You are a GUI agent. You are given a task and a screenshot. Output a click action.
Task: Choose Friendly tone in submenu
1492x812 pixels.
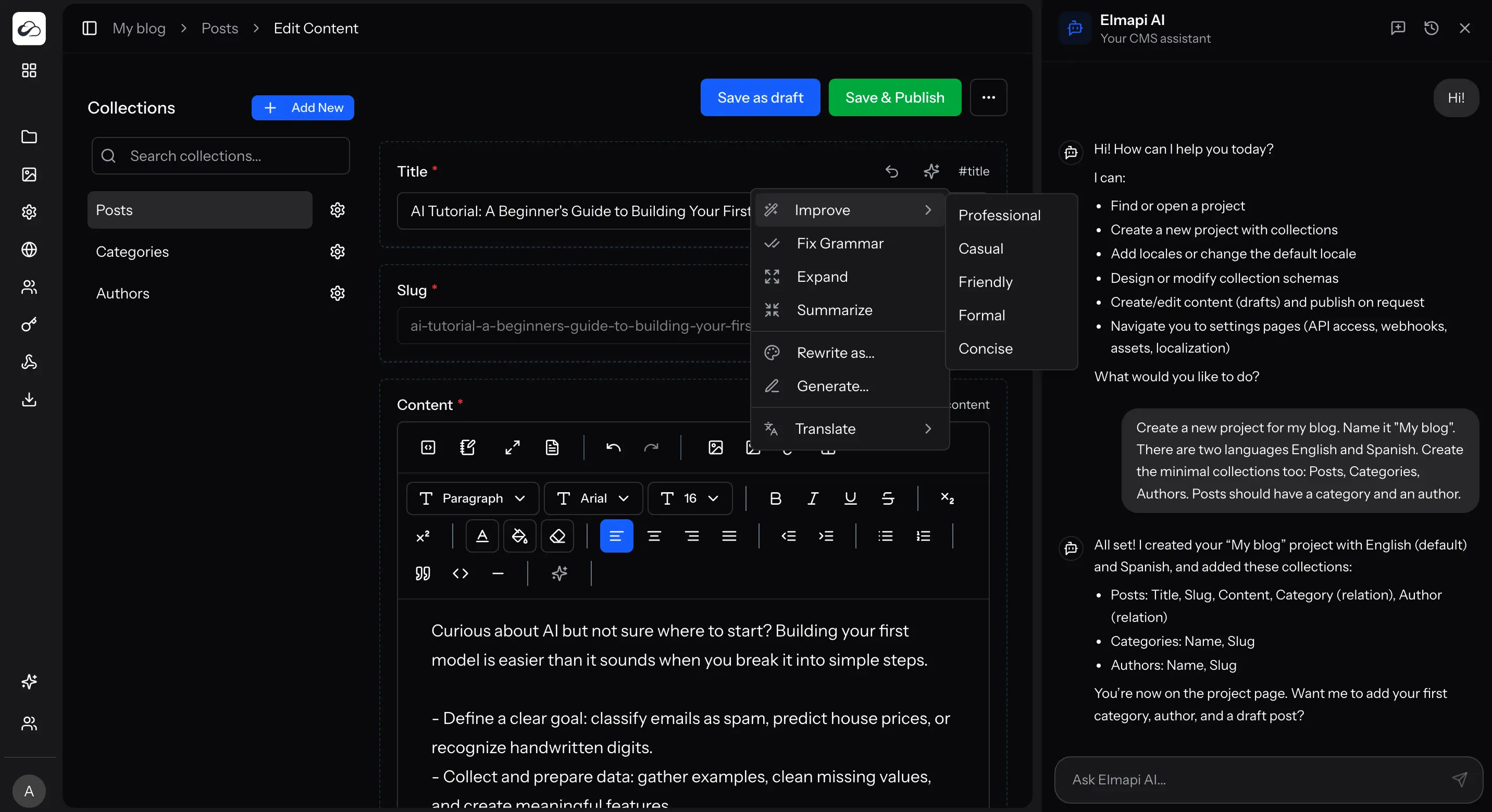click(x=1011, y=282)
